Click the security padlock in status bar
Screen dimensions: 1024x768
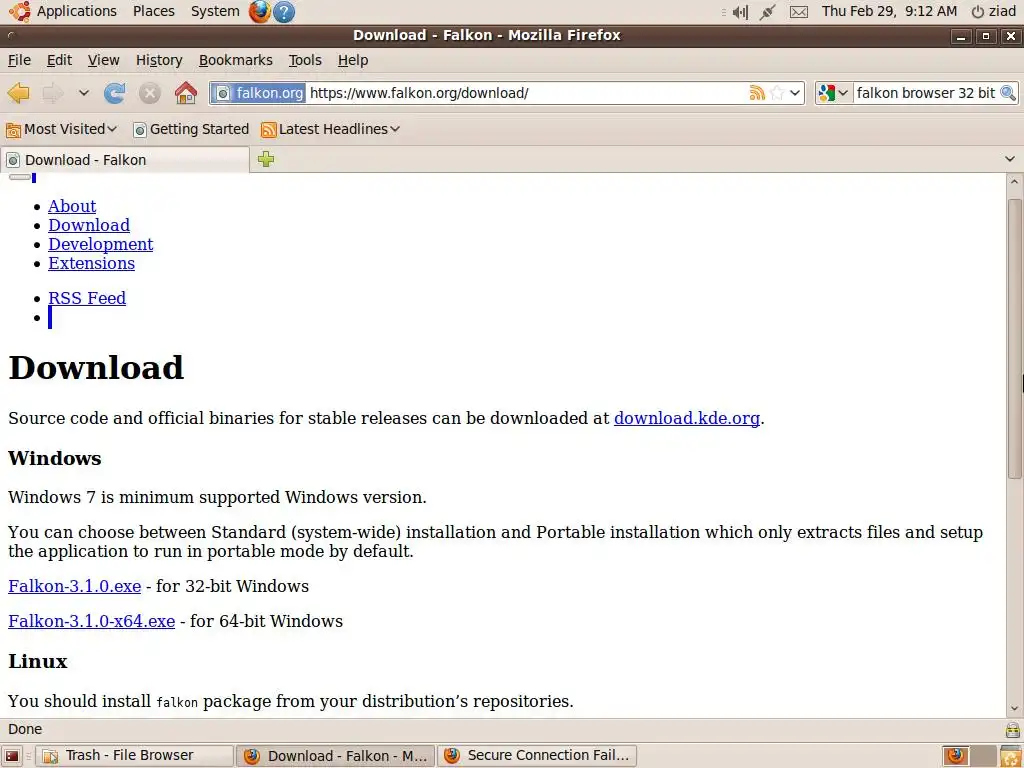[x=1012, y=729]
